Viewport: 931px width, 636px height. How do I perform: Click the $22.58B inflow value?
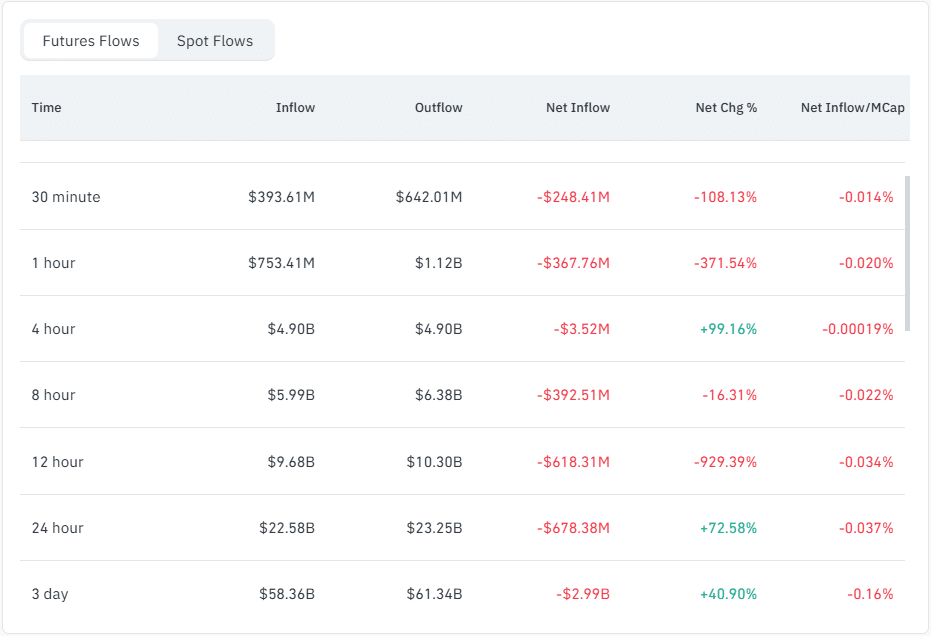287,528
